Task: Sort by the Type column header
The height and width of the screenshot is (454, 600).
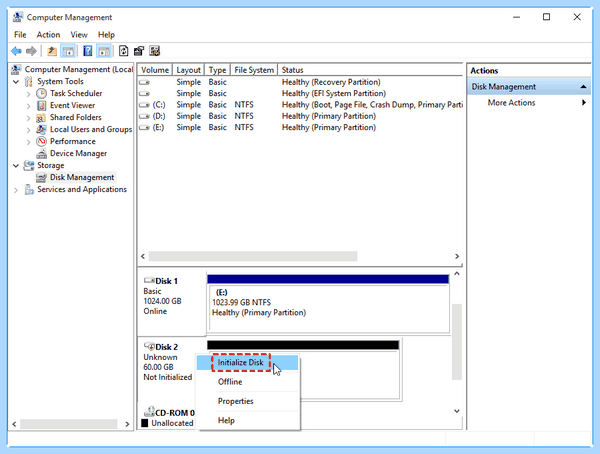Action: 217,70
